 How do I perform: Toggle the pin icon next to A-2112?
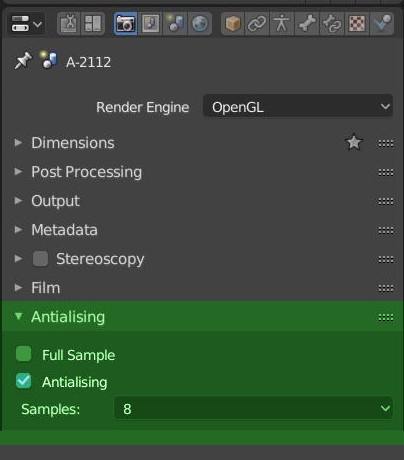pos(23,61)
